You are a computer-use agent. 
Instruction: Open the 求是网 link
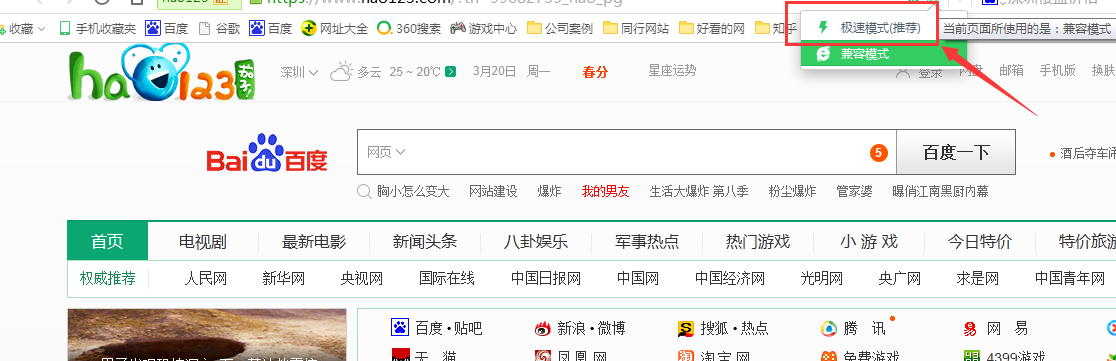[978, 278]
